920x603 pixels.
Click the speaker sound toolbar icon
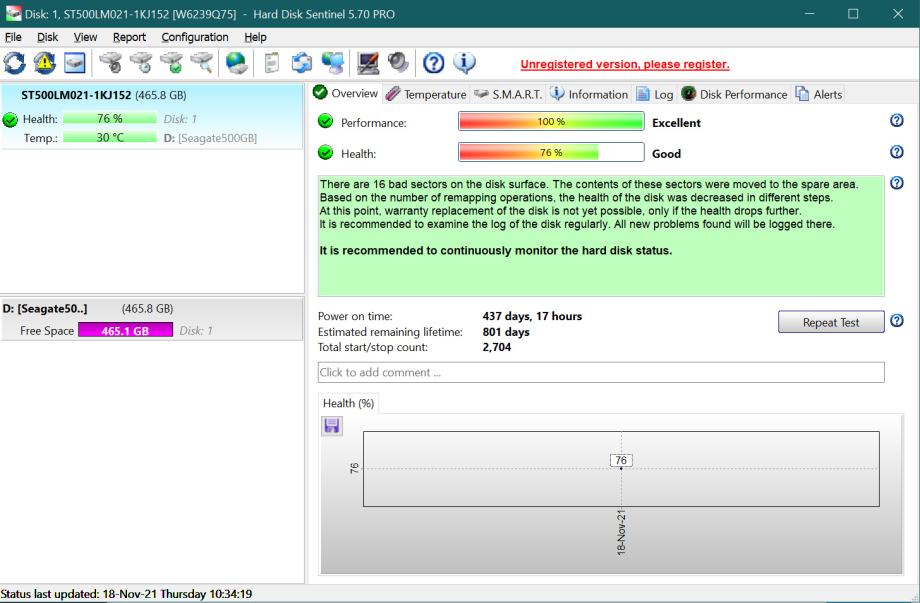(398, 63)
